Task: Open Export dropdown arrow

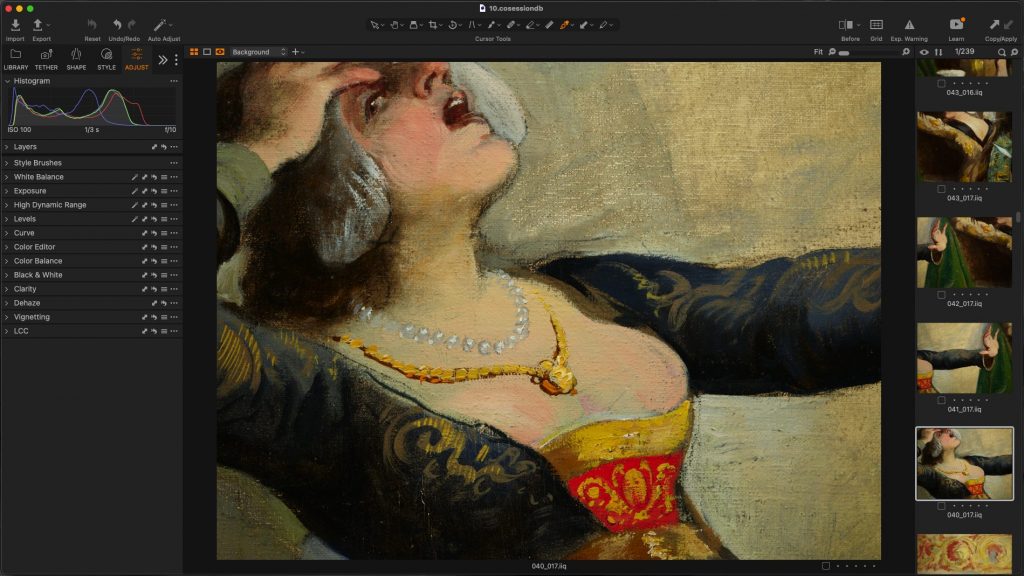Action: (48, 25)
